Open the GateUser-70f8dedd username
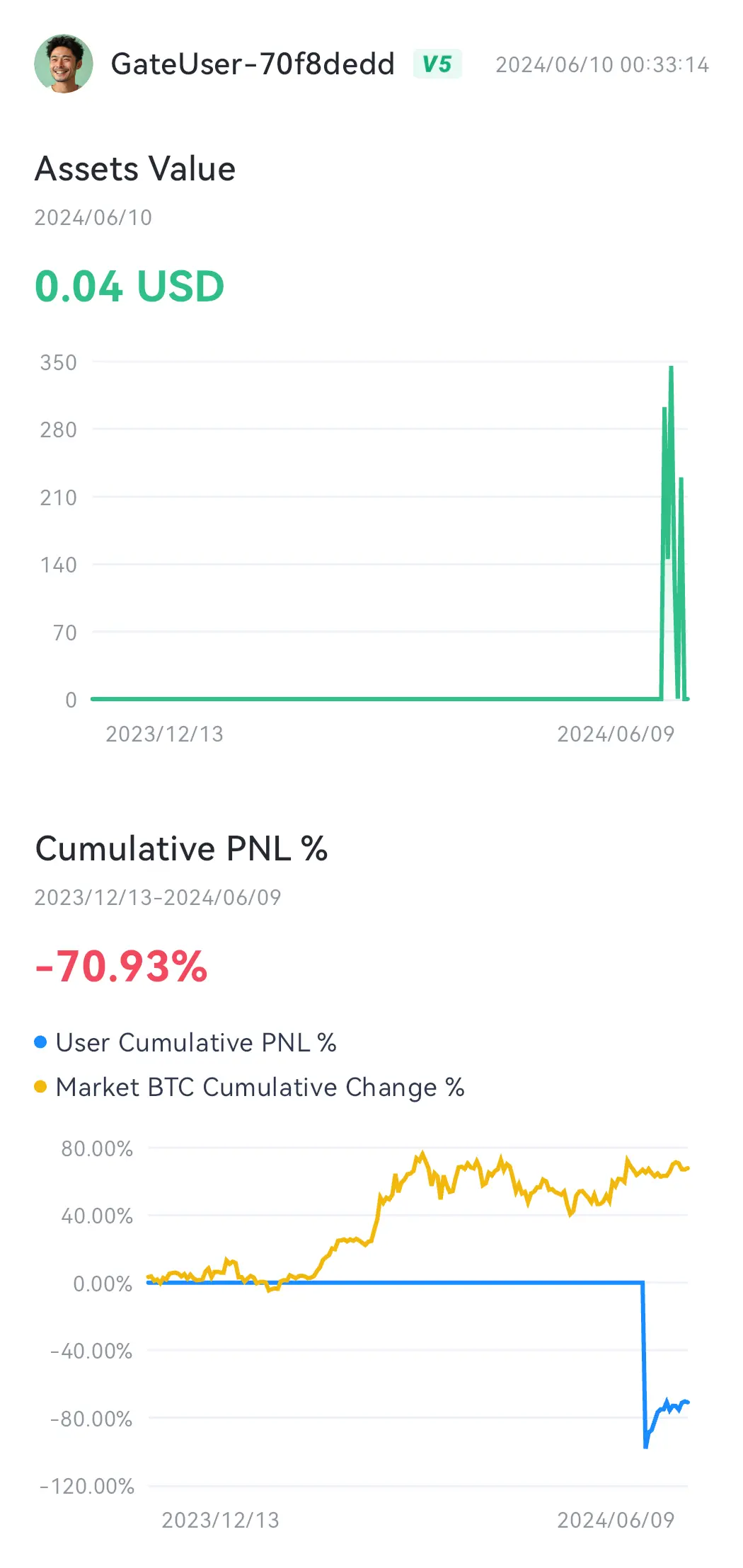 pos(253,64)
